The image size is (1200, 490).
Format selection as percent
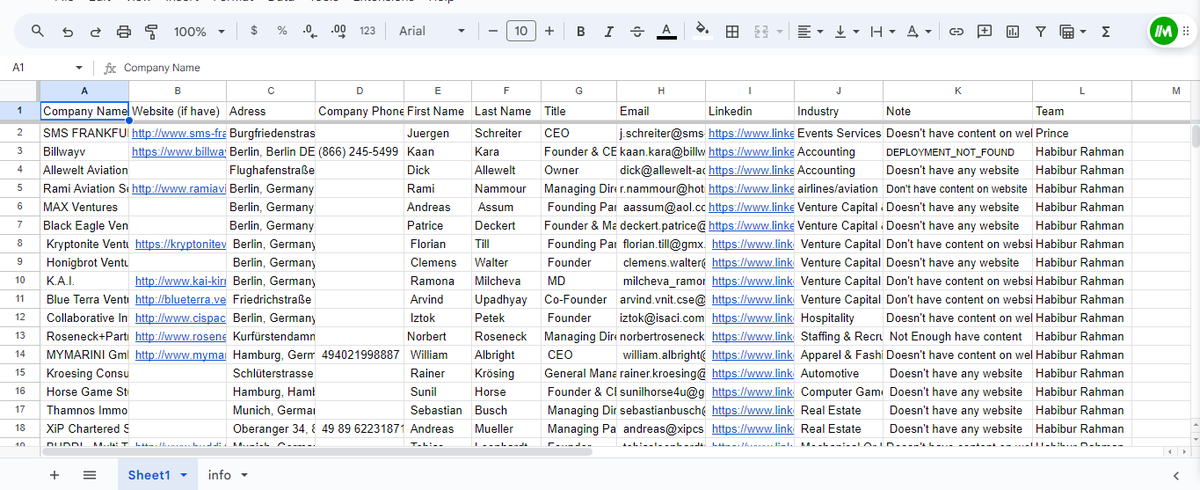[282, 31]
